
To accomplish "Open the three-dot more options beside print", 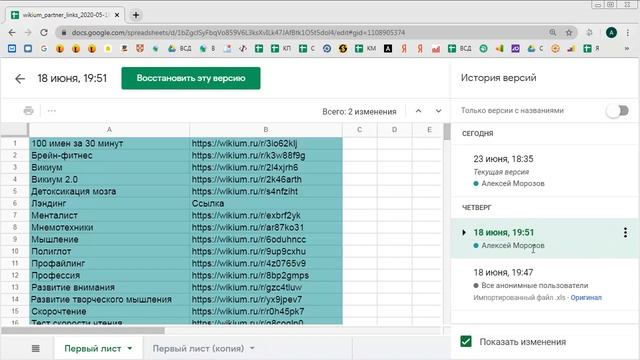I will (x=51, y=111).
